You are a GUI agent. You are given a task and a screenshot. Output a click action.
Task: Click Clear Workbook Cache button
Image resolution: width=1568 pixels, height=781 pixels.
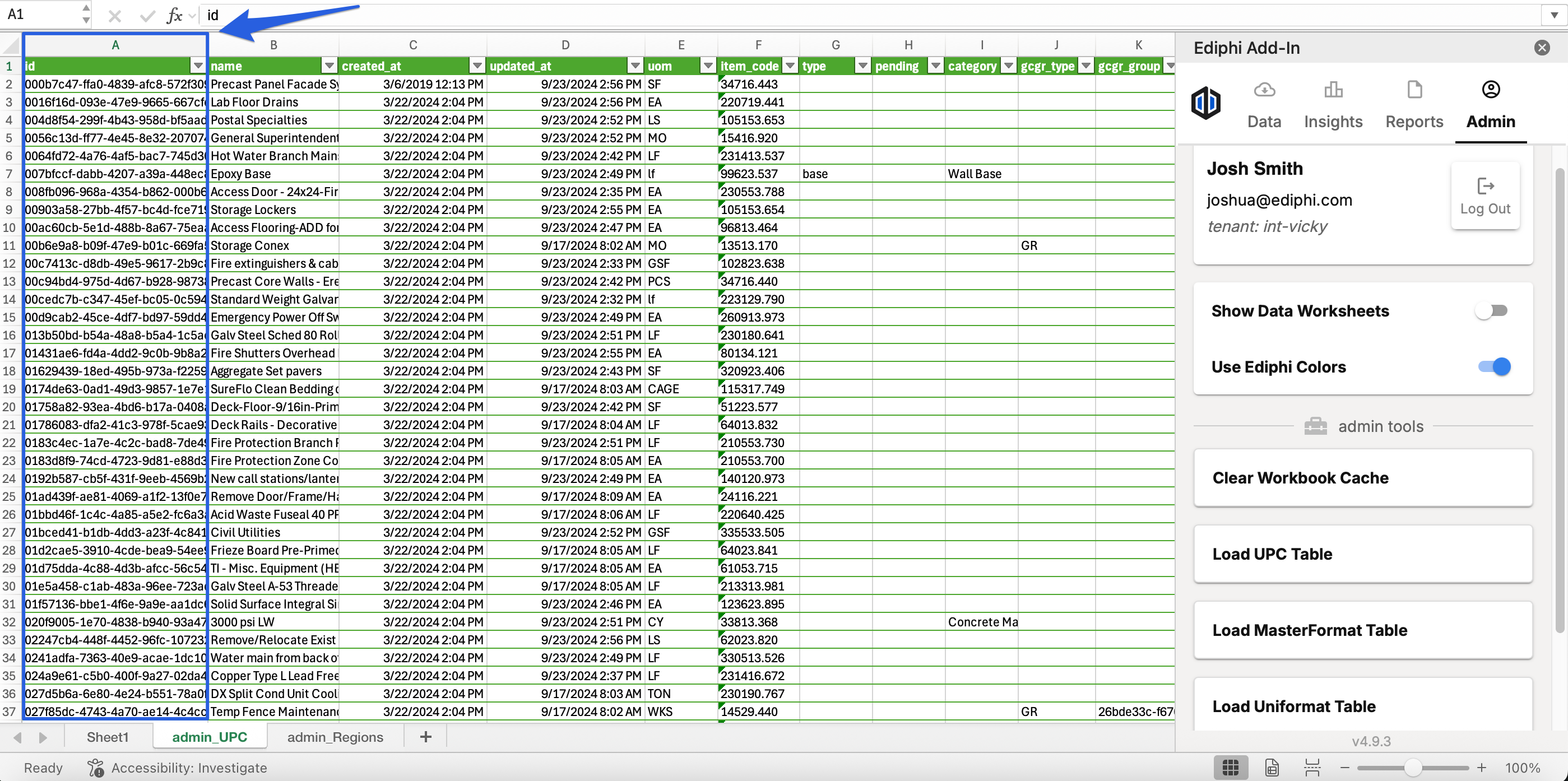[1362, 478]
